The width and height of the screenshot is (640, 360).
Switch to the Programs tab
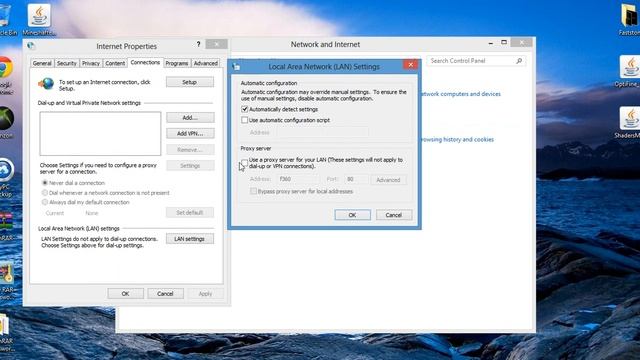[177, 63]
